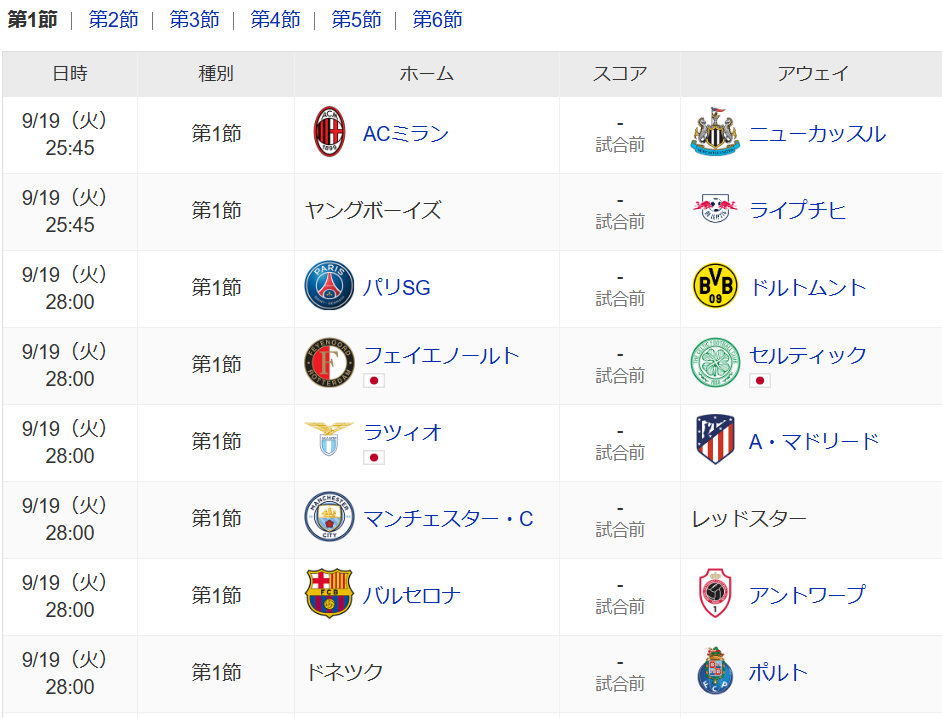The image size is (942, 718).
Task: Click the Porto club crest
Action: click(715, 672)
